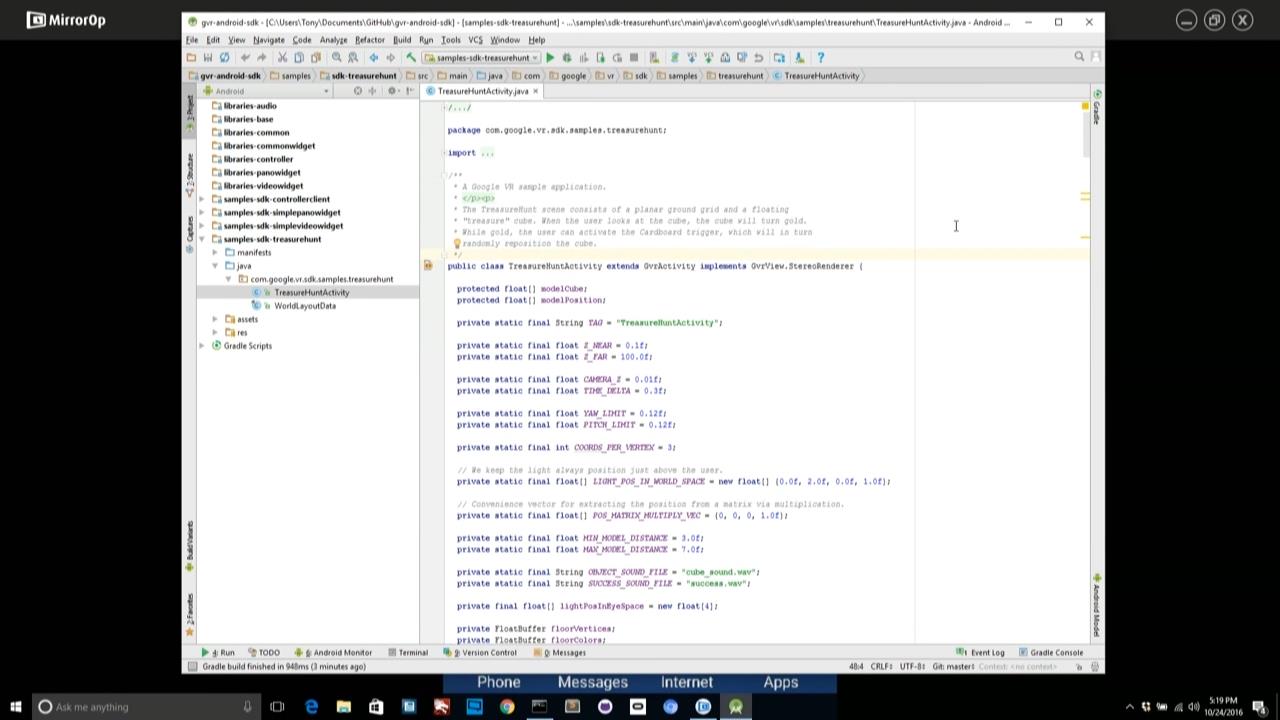Click the Synchronize toolbar icon
This screenshot has width=1280, height=720.
225,57
